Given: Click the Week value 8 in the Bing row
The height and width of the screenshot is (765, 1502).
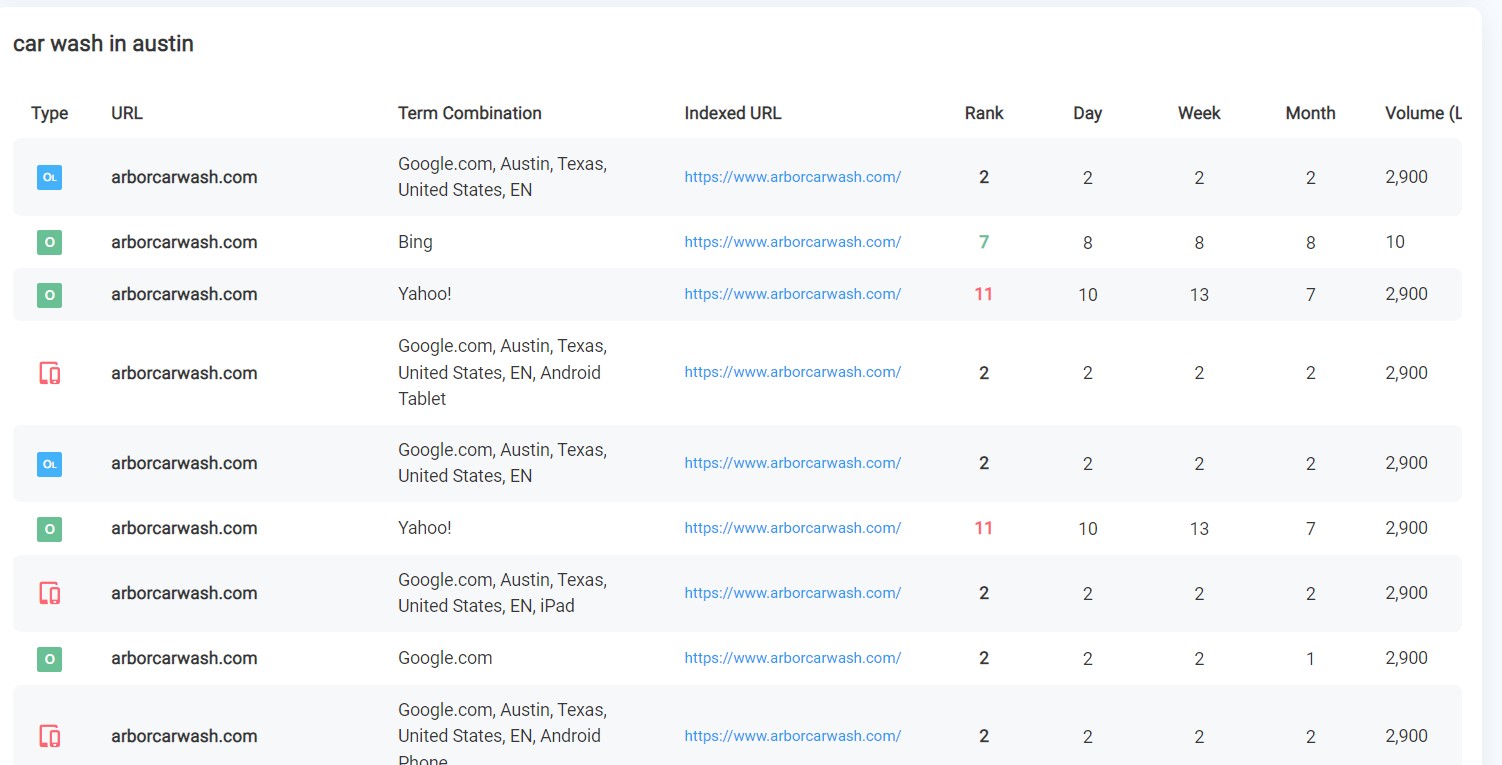Looking at the screenshot, I should pos(1199,243).
